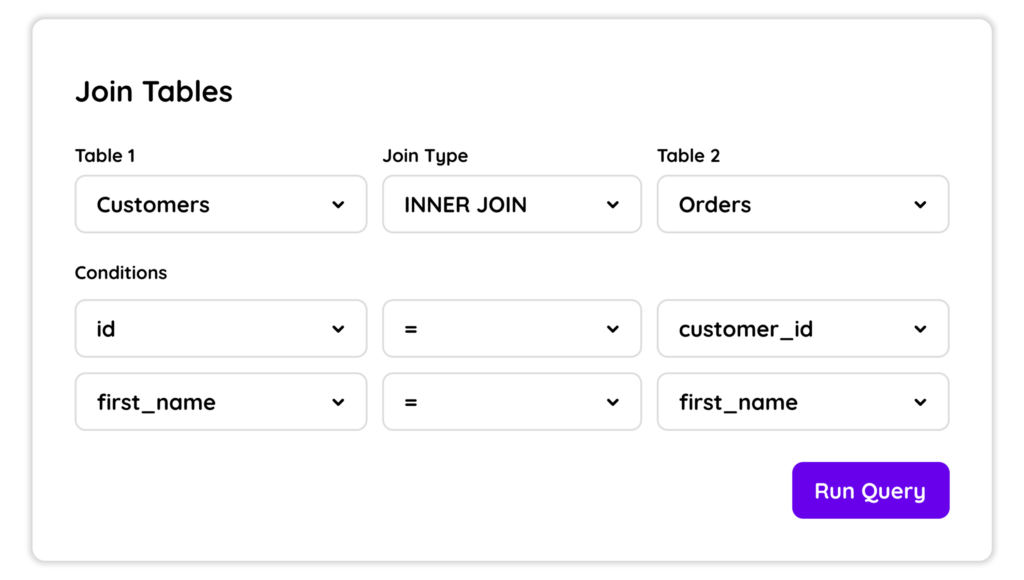Viewport: 1024px width, 580px height.
Task: Open the equals operator dropdown in the first_name row
Action: [x=512, y=402]
